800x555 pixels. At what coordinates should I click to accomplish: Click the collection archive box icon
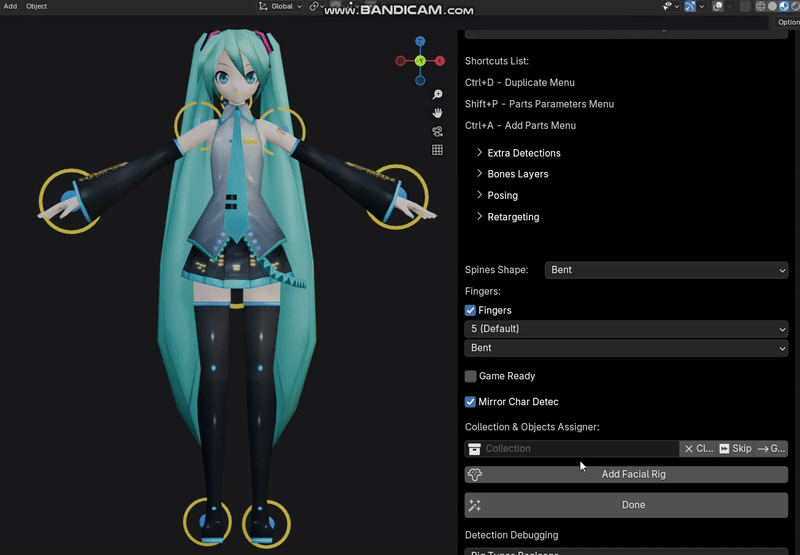tap(474, 448)
